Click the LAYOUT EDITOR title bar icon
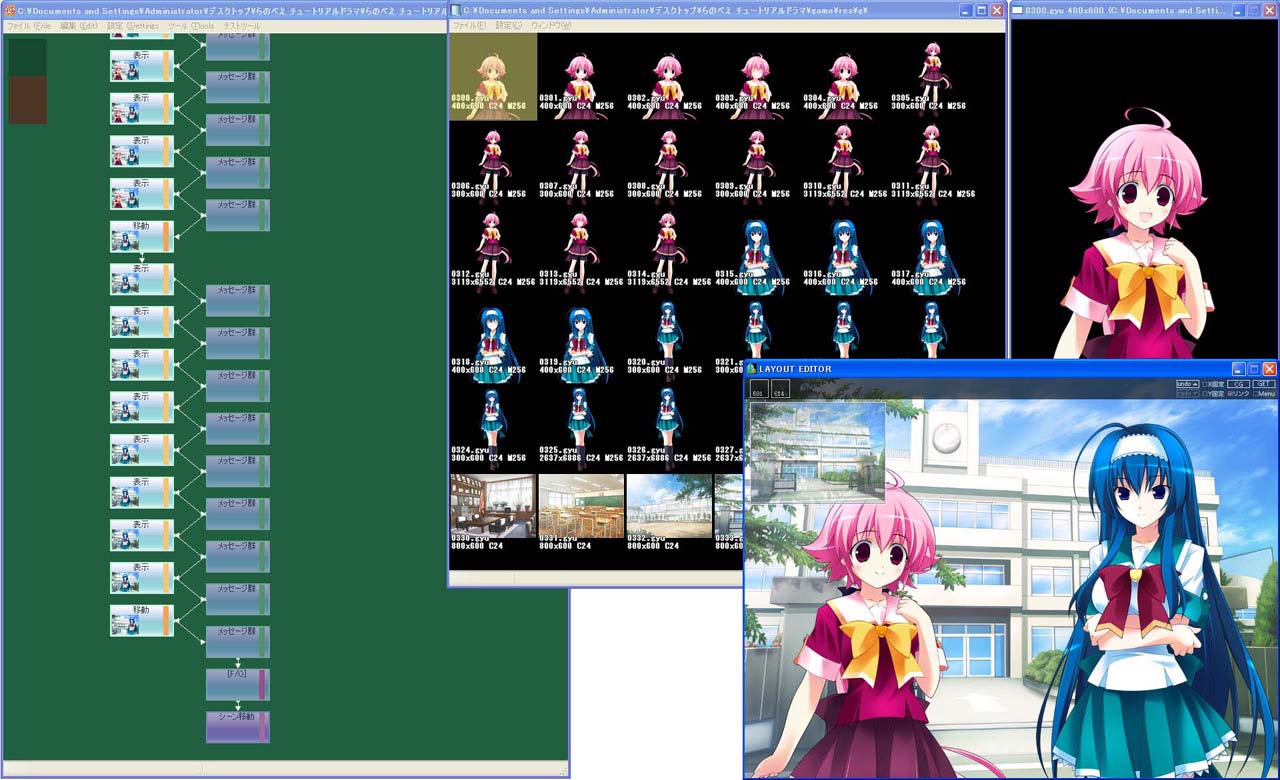The image size is (1280, 780). pos(752,369)
